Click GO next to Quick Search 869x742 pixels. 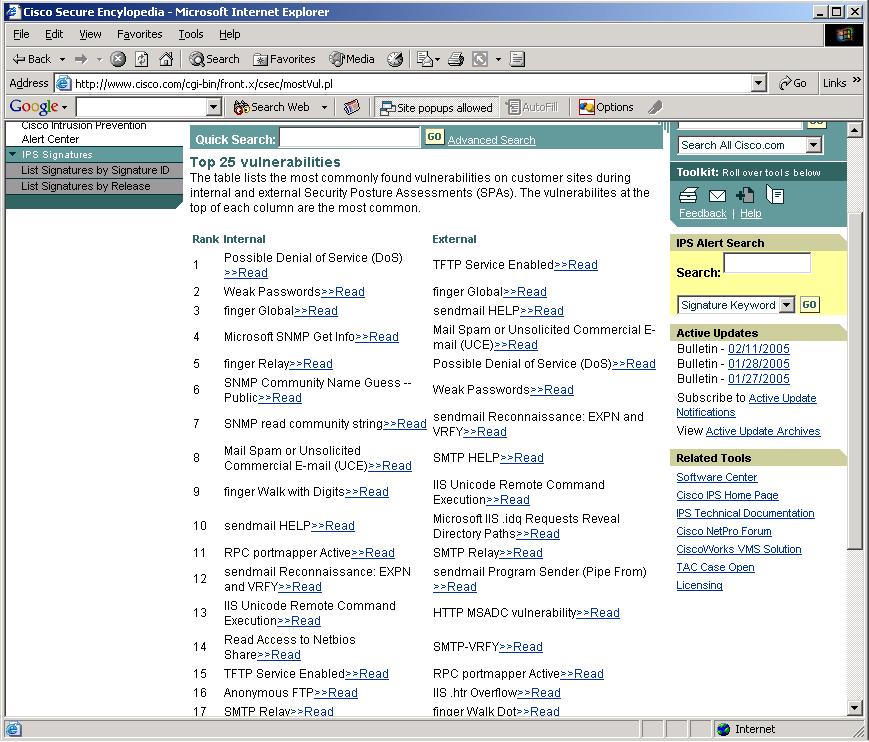(x=434, y=136)
